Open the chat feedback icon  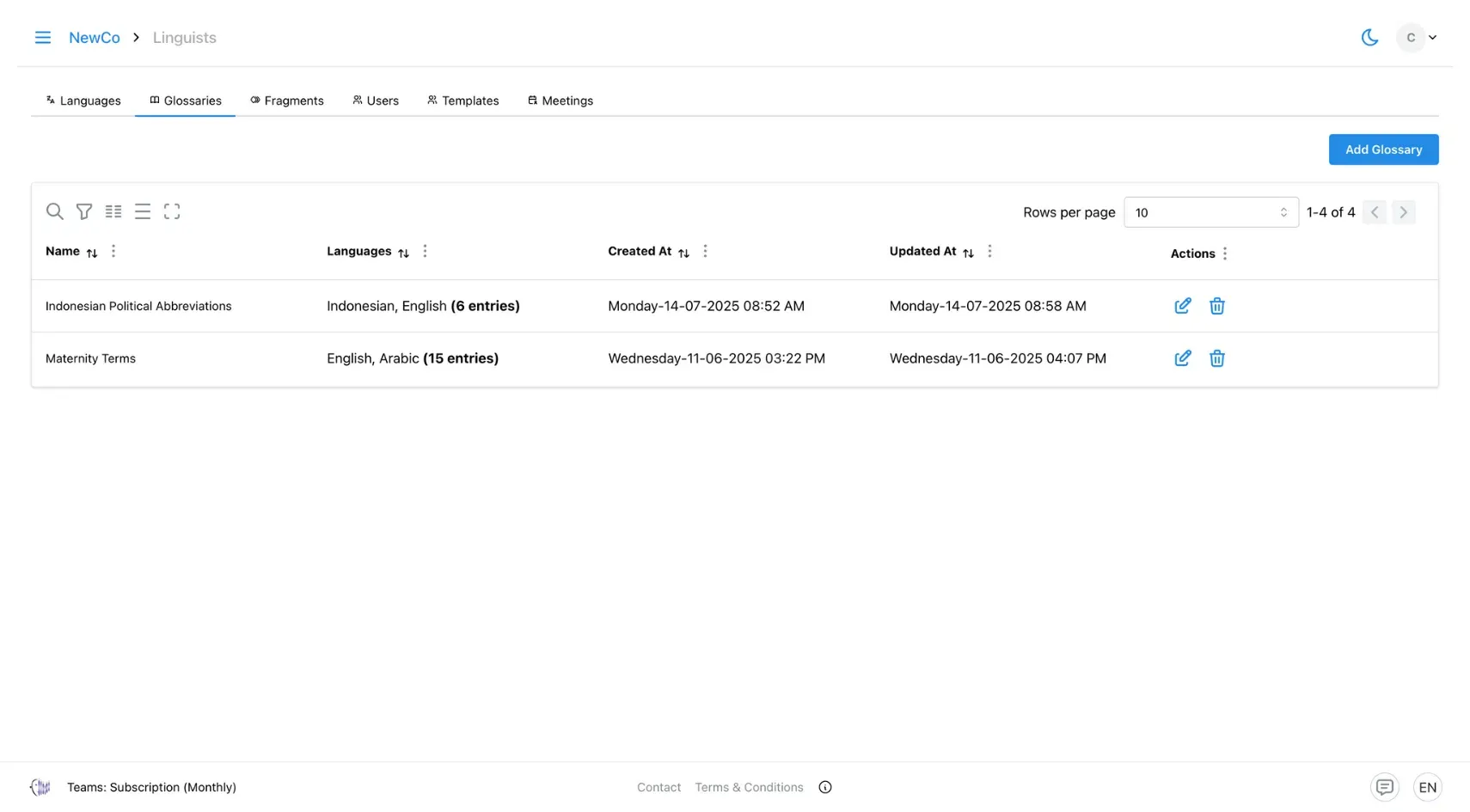coord(1384,787)
